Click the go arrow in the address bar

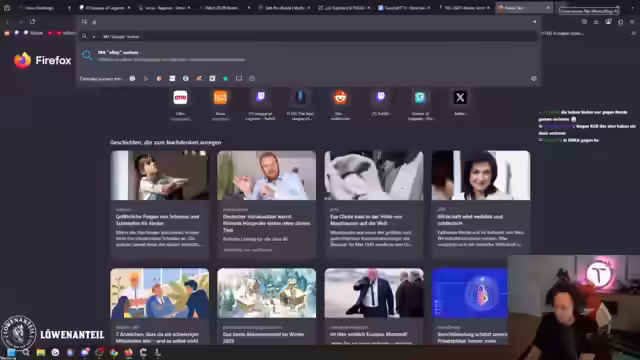[534, 22]
